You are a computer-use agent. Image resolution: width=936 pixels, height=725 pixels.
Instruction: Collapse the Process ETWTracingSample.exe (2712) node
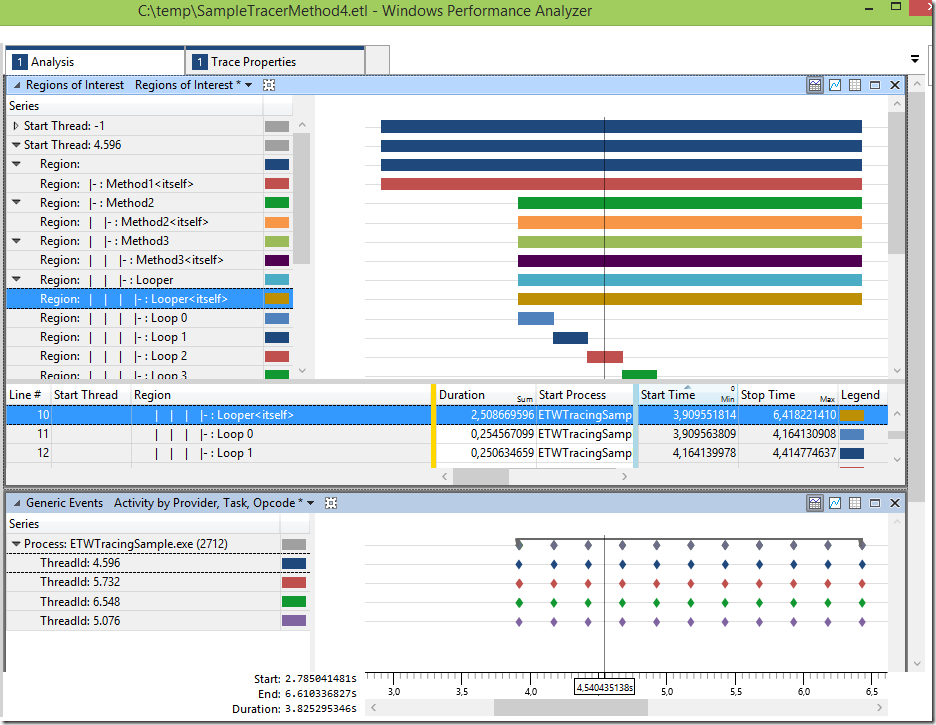[x=16, y=544]
